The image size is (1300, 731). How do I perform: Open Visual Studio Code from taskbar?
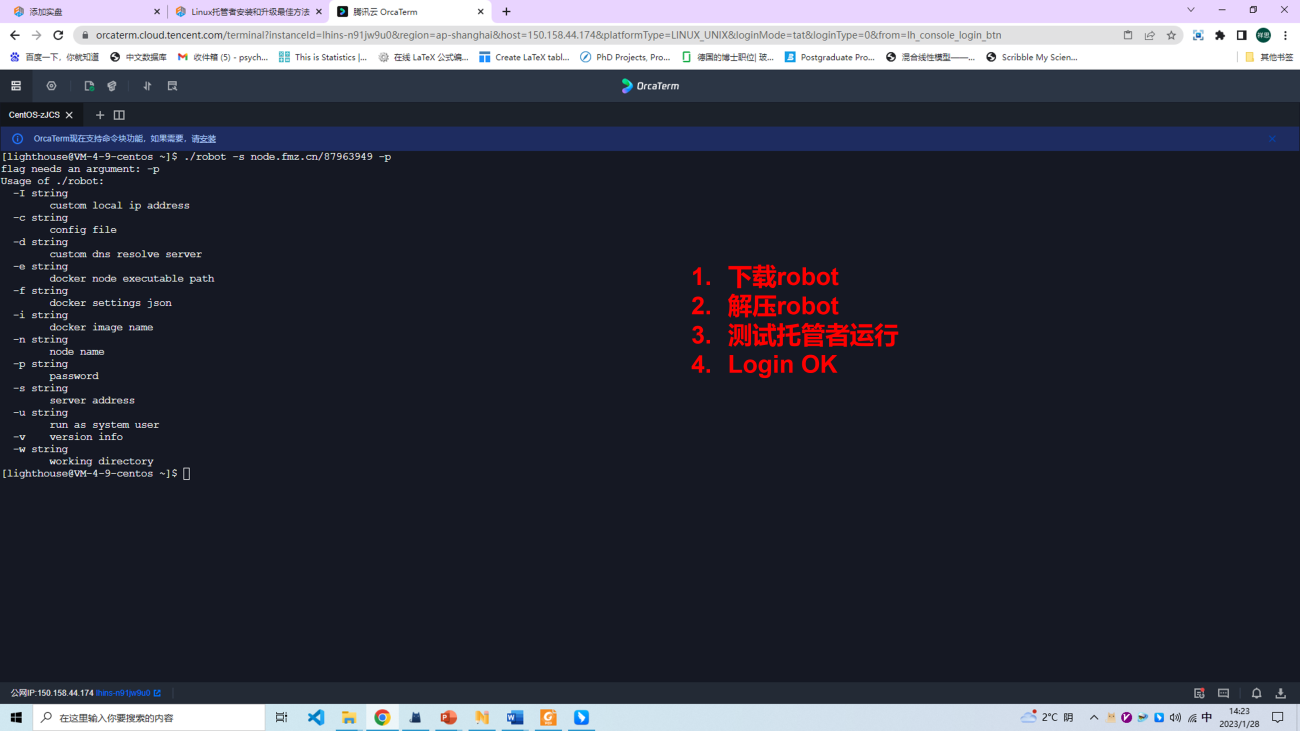coord(316,717)
